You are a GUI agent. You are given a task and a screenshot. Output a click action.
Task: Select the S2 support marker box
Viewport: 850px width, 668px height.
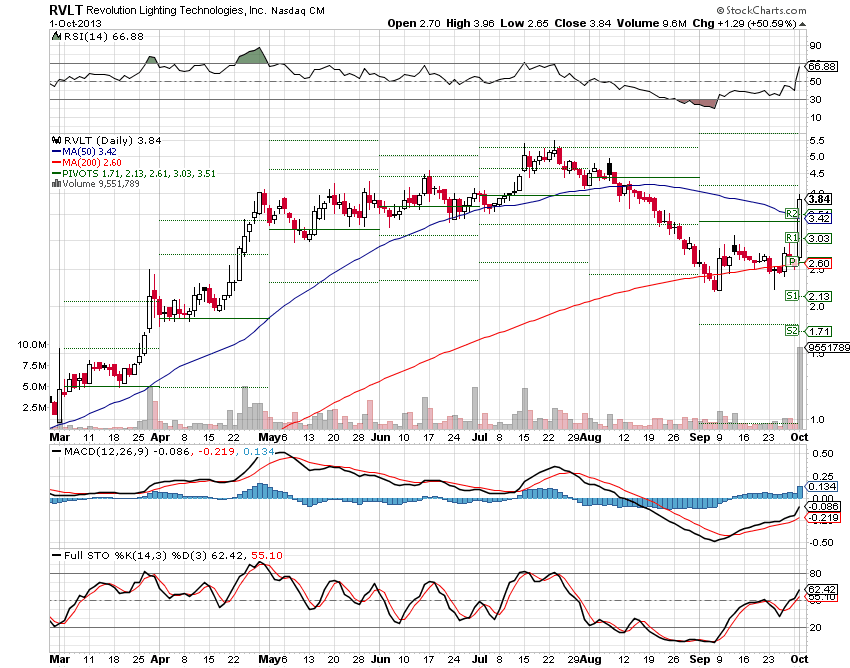792,330
